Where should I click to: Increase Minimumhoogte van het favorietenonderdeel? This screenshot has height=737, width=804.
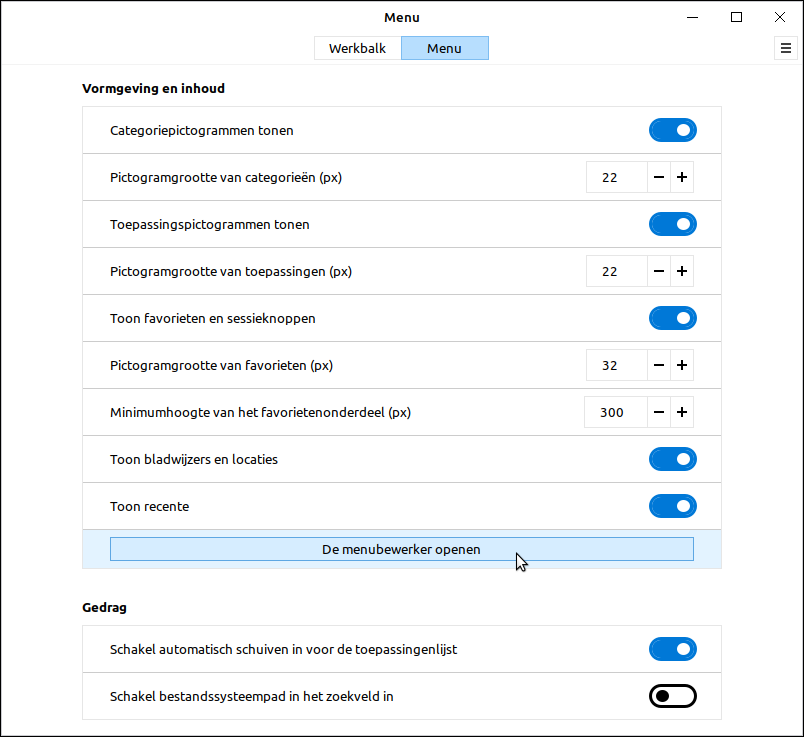682,412
